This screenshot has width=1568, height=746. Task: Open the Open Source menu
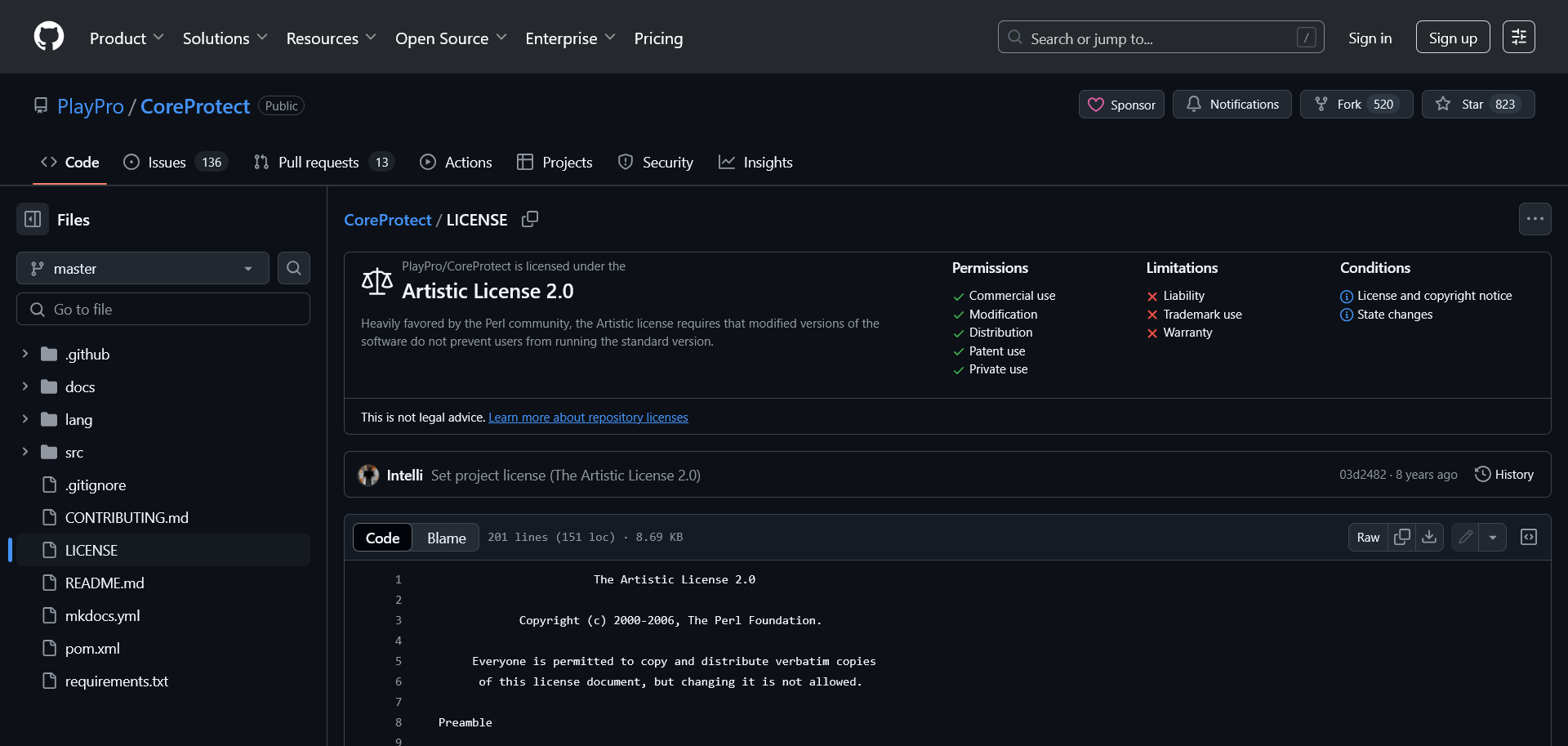click(451, 38)
